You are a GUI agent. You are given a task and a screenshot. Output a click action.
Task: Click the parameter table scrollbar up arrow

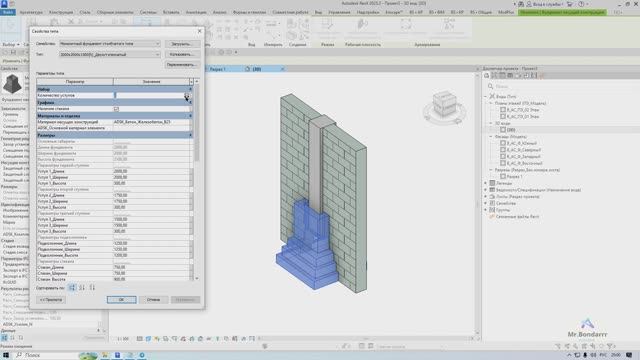[x=197, y=82]
